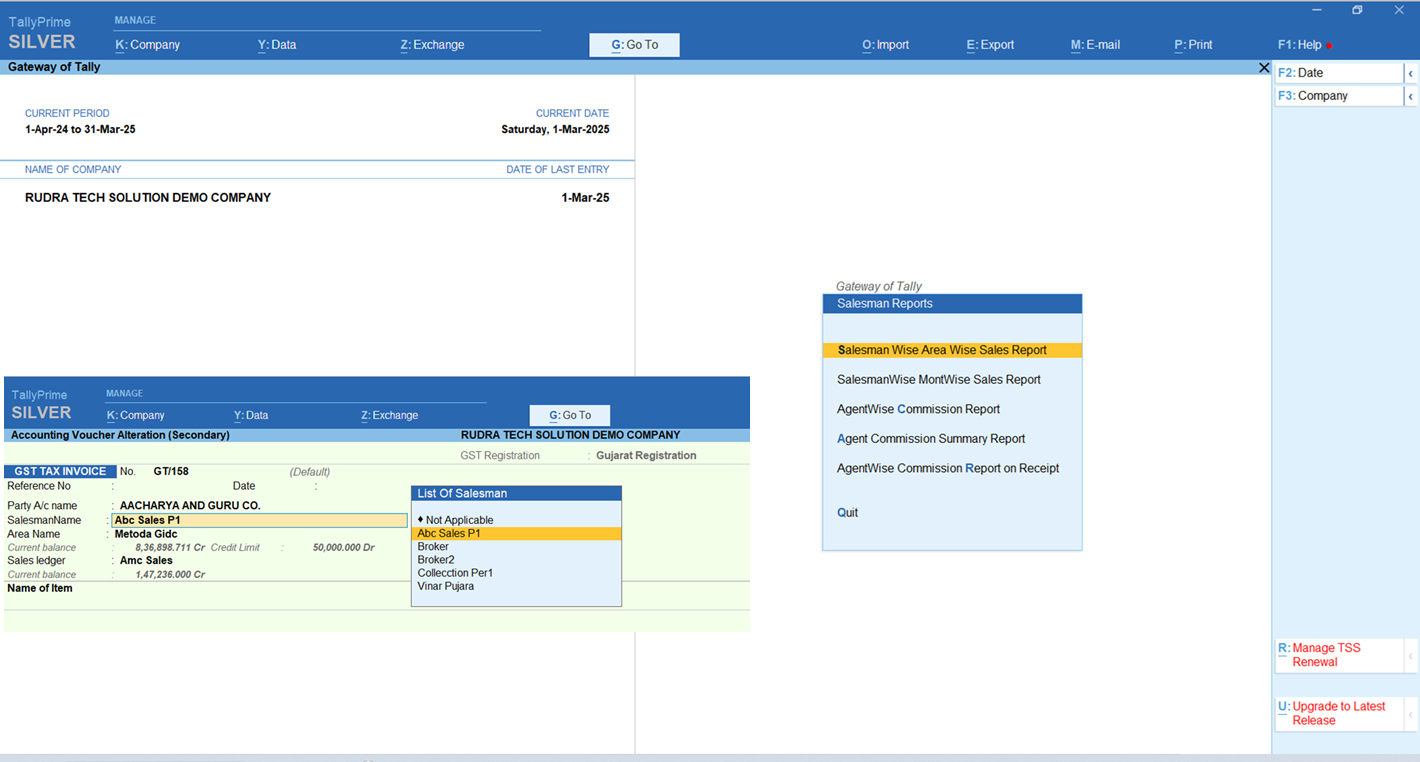
Task: Click the SalesmanName input field
Action: (x=259, y=520)
